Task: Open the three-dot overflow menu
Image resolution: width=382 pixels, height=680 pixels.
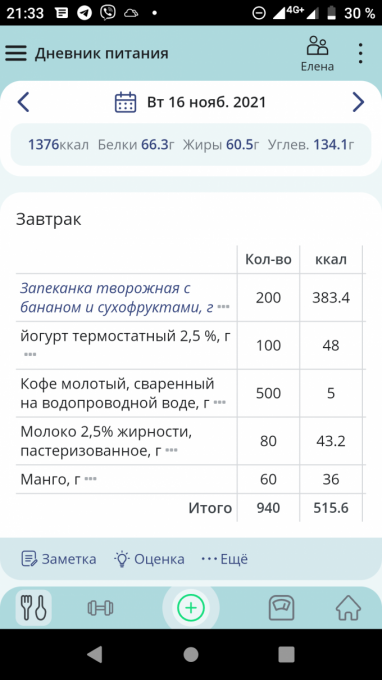Action: point(360,53)
